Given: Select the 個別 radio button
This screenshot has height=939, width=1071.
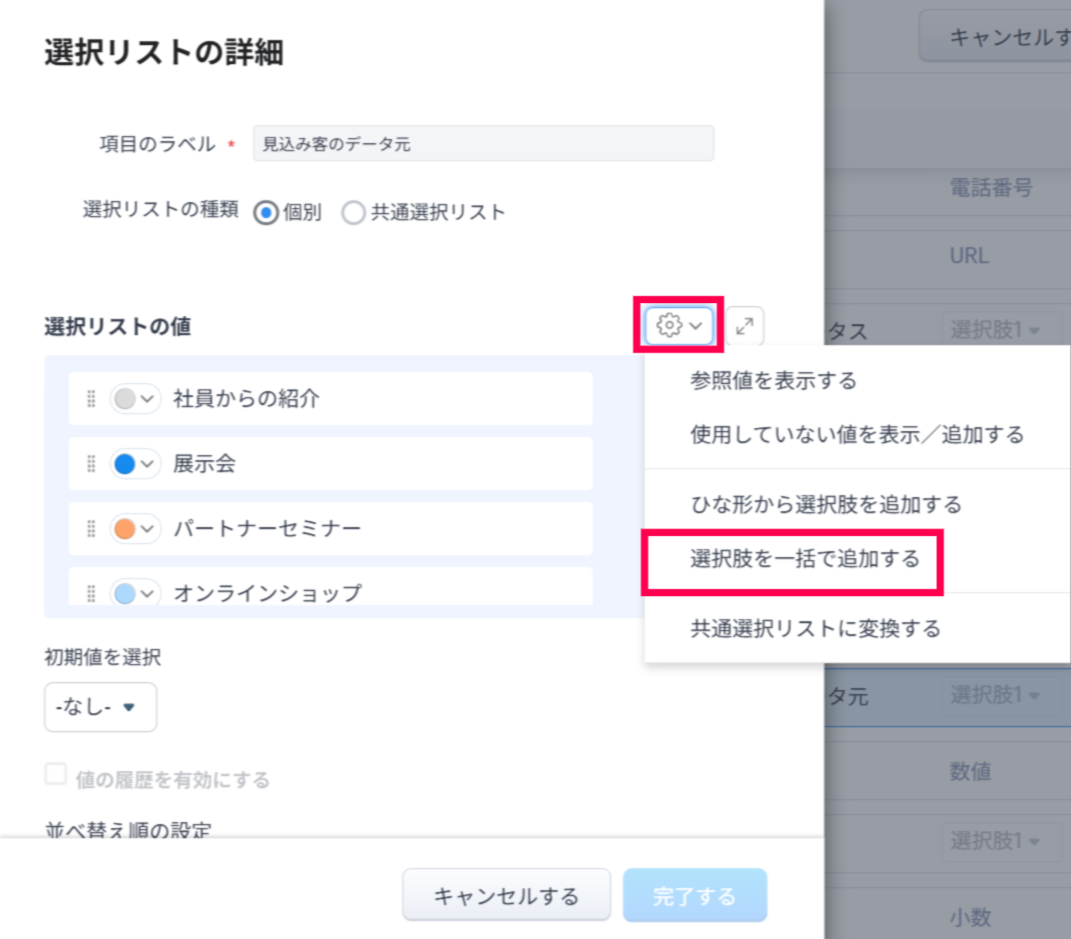Looking at the screenshot, I should 266,213.
